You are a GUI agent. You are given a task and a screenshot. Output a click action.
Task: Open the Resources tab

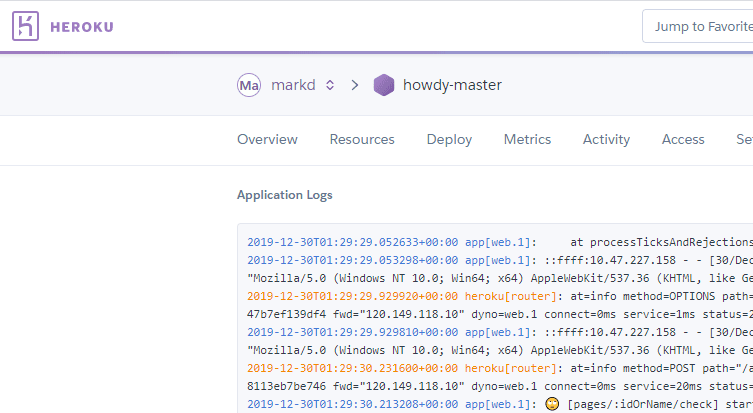[x=362, y=140]
